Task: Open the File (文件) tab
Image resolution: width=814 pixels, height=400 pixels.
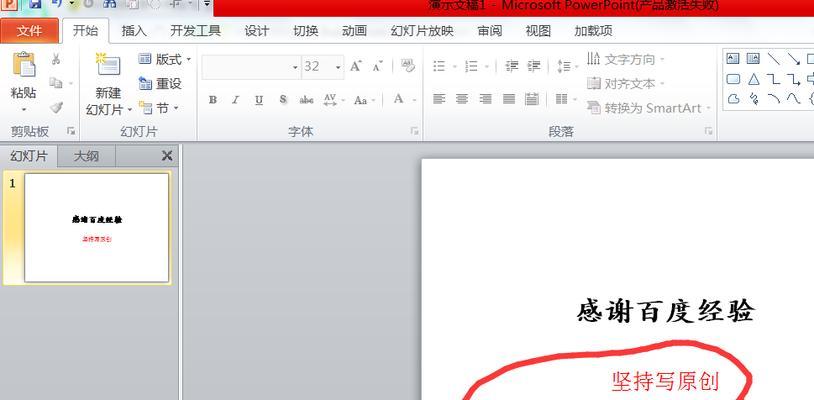Action: (29, 31)
